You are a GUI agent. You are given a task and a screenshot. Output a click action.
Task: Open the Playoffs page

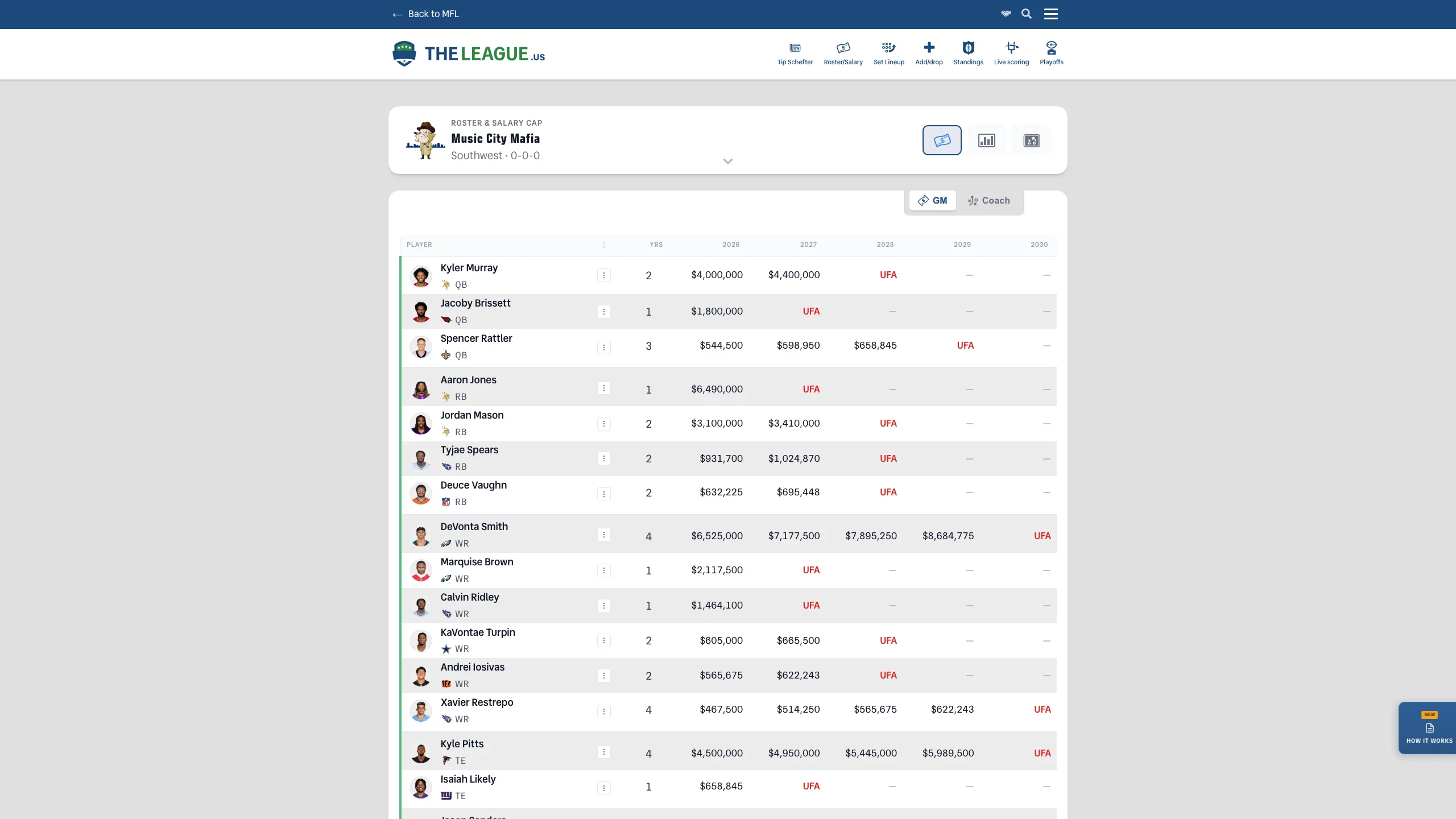click(1051, 53)
